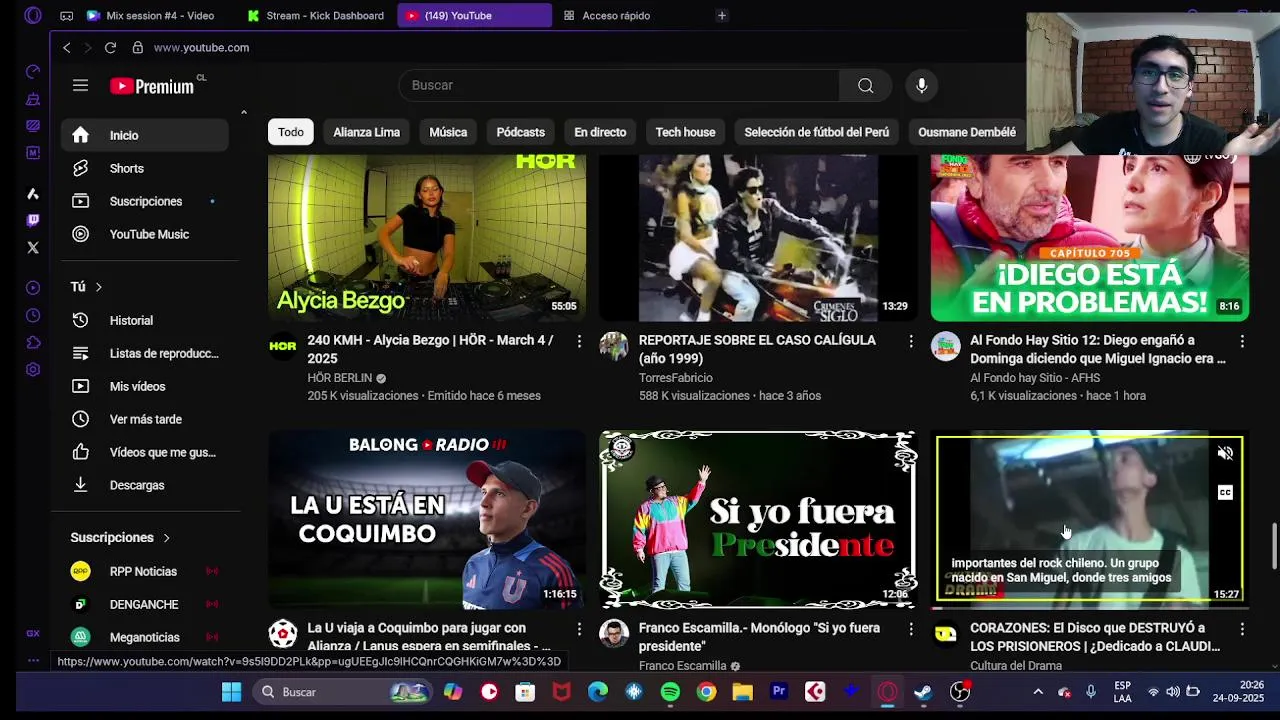
Task: Click the Opera GX logo menu
Action: 33,15
